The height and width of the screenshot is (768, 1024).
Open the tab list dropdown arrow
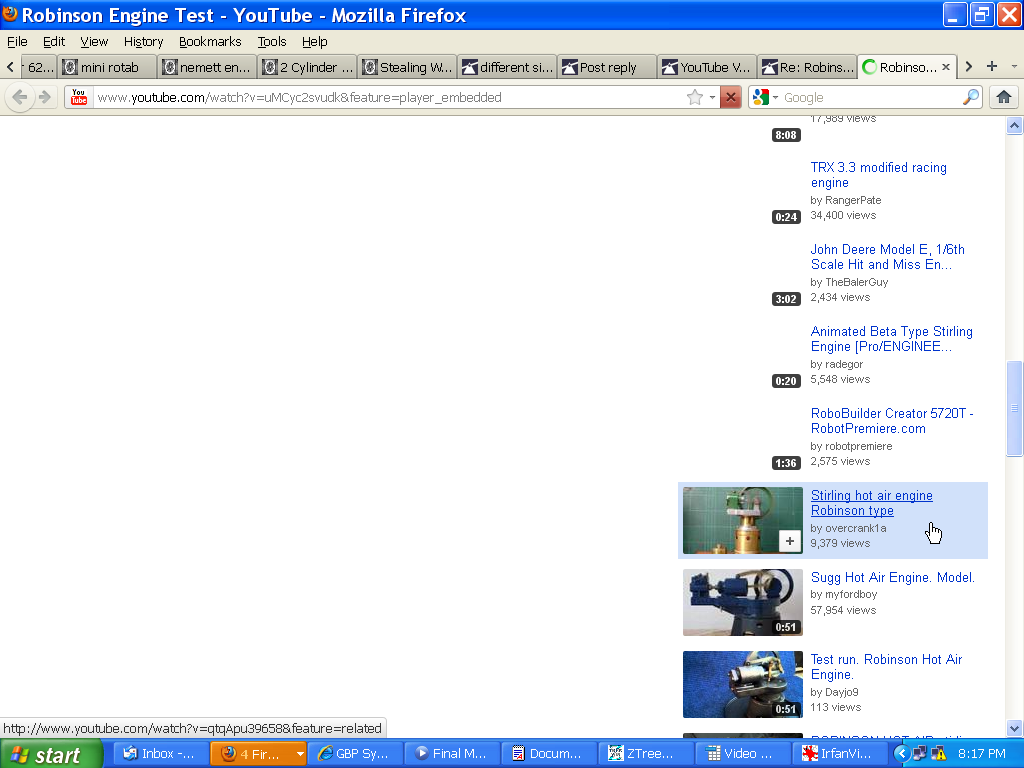1014,67
